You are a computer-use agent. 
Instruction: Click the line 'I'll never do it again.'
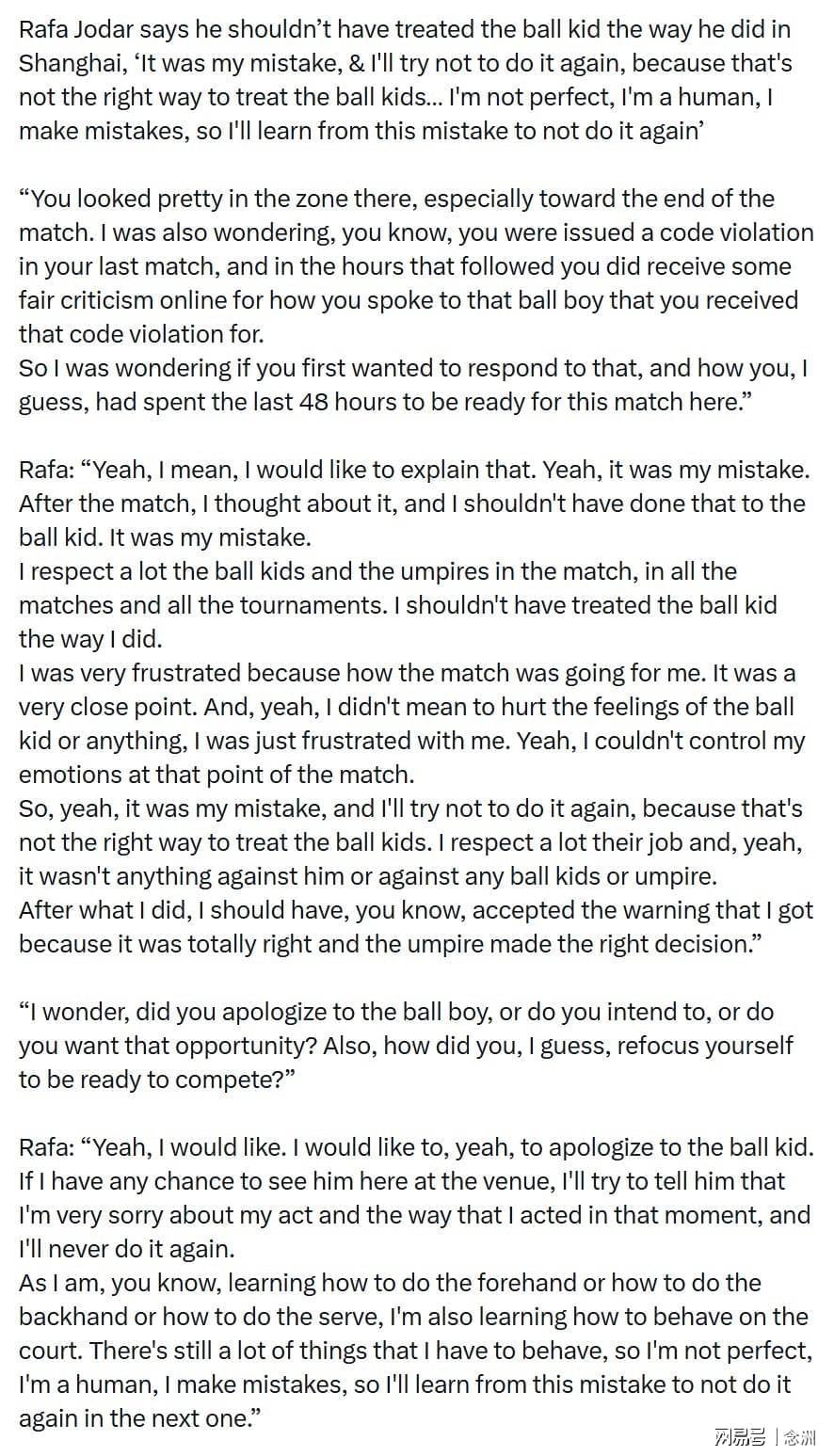126,1249
